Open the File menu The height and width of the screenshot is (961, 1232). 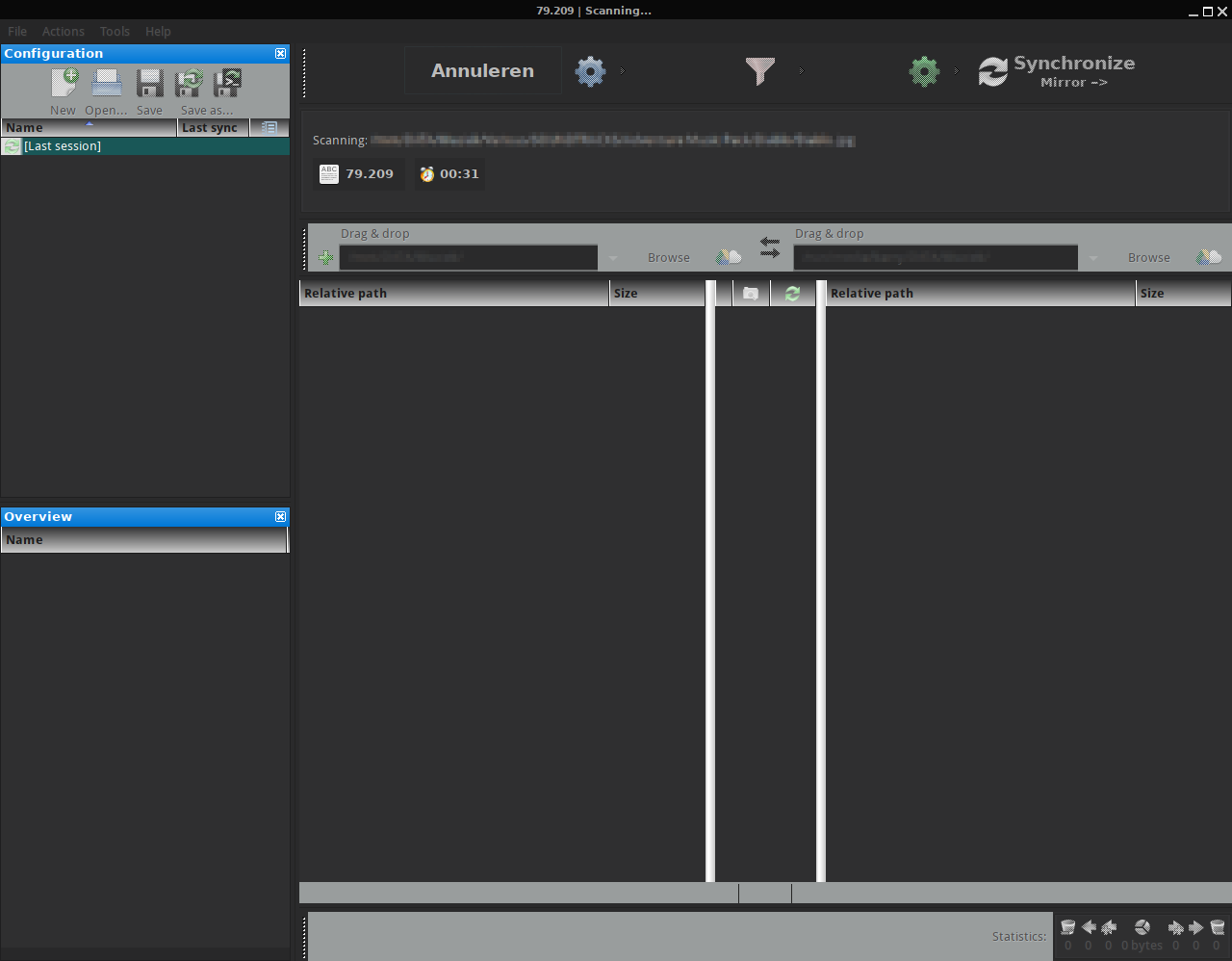pos(17,32)
